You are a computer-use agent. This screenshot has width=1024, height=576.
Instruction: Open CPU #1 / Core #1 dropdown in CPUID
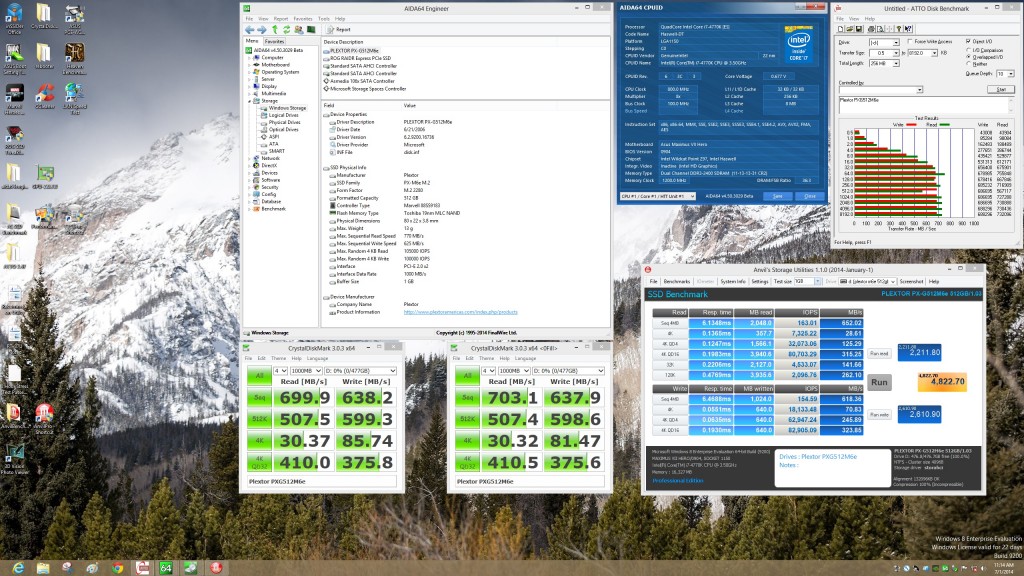(658, 196)
